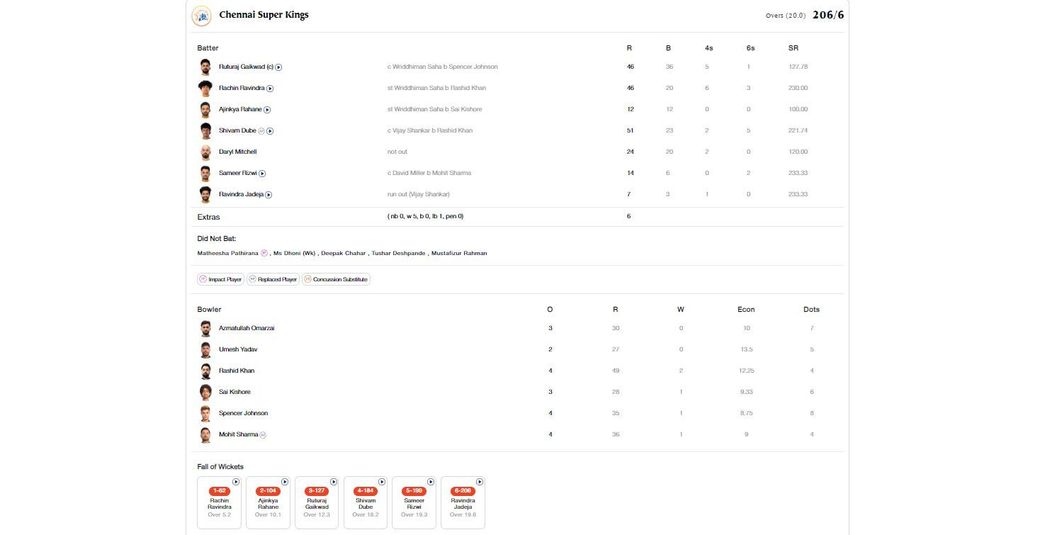Click play icon on 4-184 wicket card

point(382,482)
